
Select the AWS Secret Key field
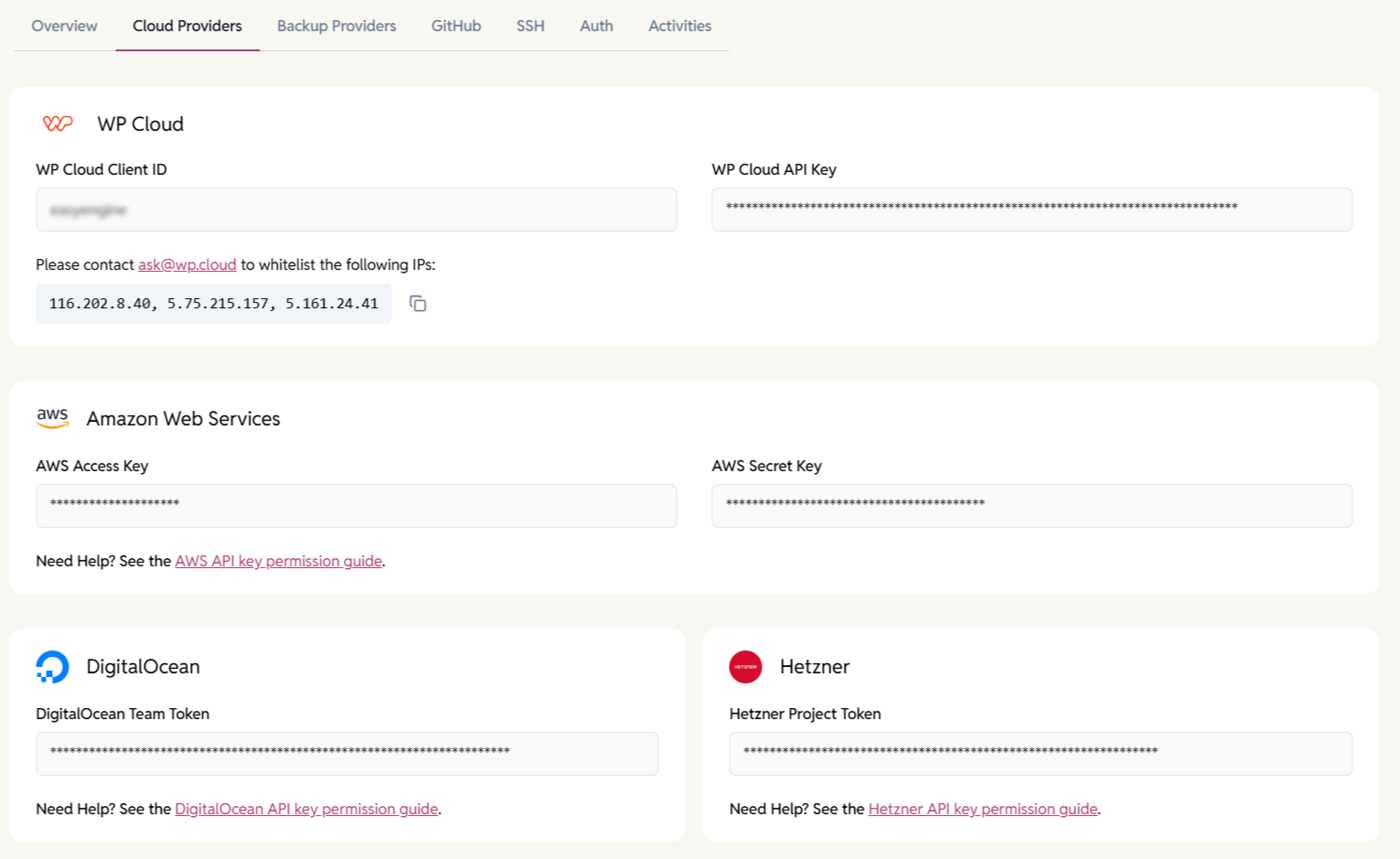point(1031,506)
